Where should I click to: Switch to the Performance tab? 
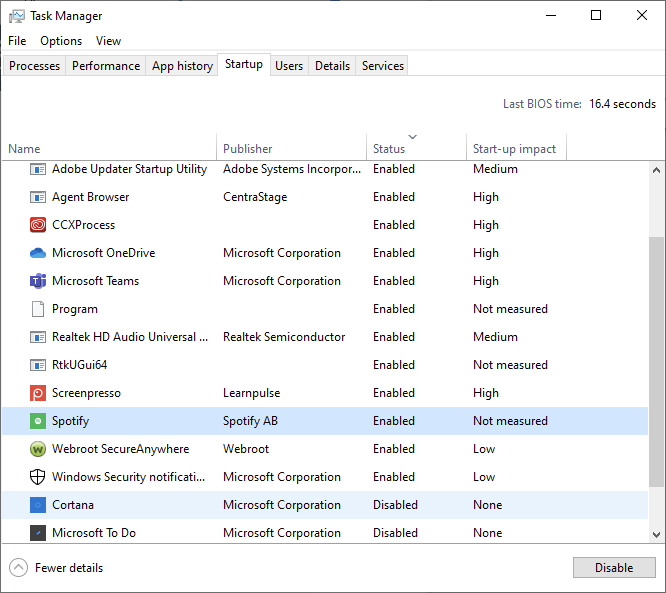pyautogui.click(x=106, y=66)
